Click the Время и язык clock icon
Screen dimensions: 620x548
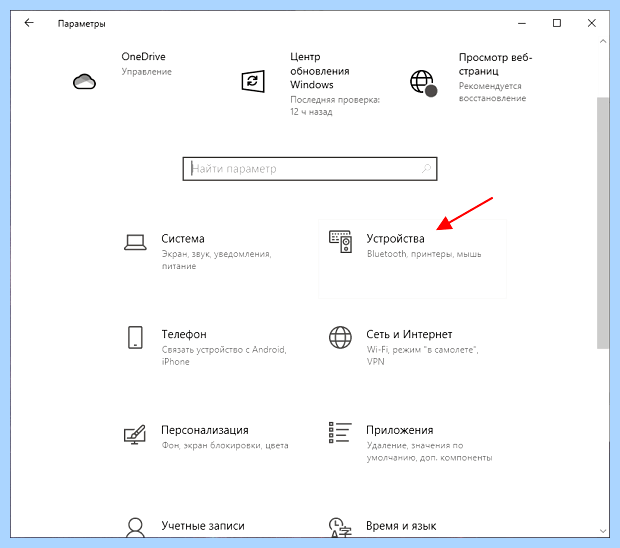click(x=340, y=527)
